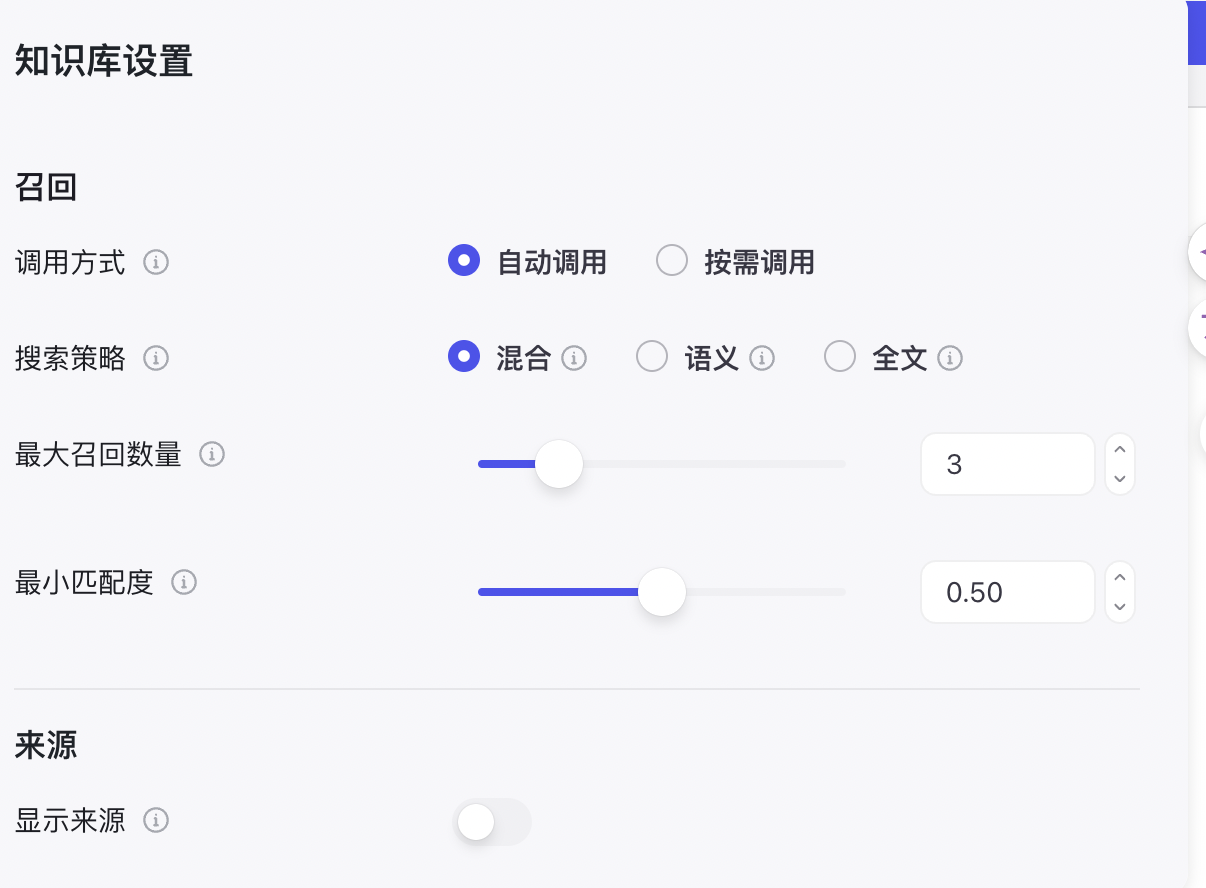The height and width of the screenshot is (888, 1206).
Task: Enable the 显示来源 toggle switch
Action: click(492, 822)
